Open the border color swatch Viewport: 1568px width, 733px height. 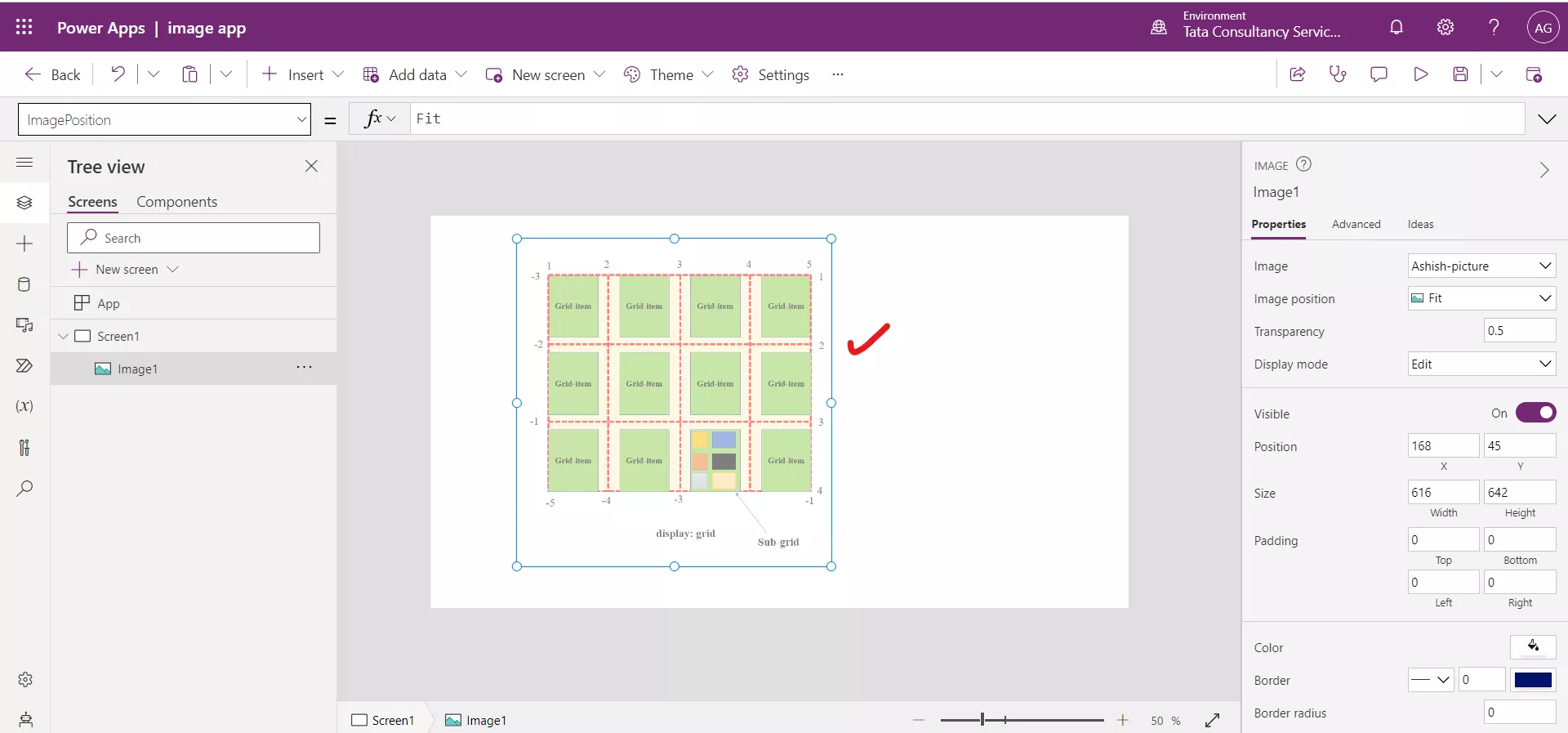(x=1533, y=680)
